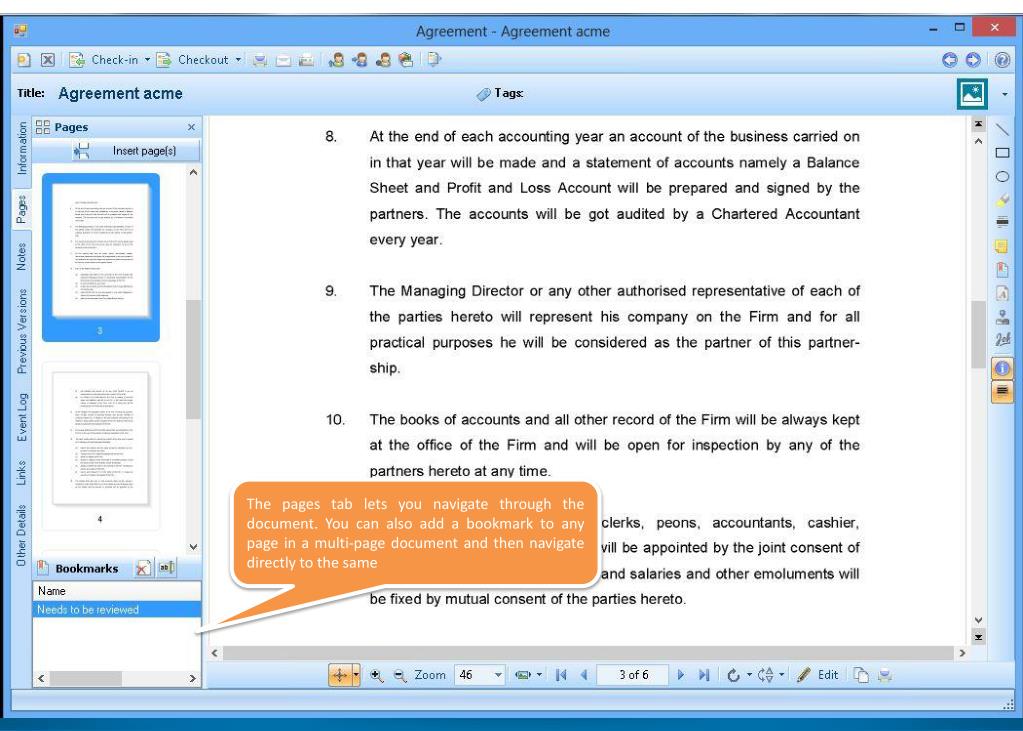This screenshot has width=1023, height=731.
Task: Open the Information side tab
Action: 22,148
